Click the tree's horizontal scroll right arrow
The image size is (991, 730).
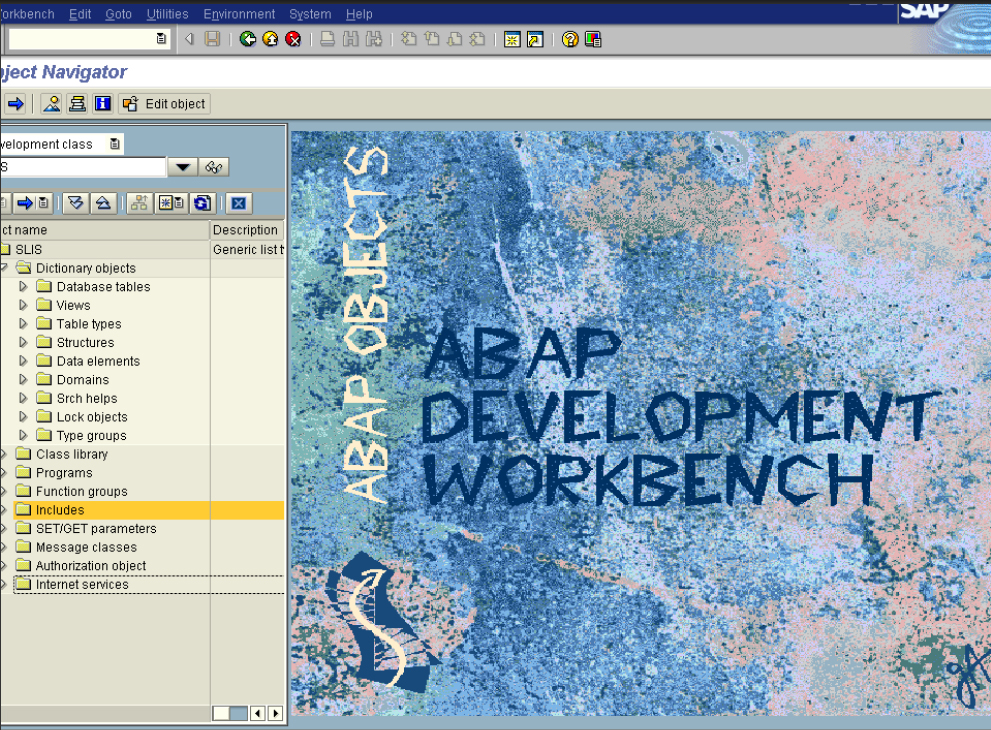pos(276,713)
